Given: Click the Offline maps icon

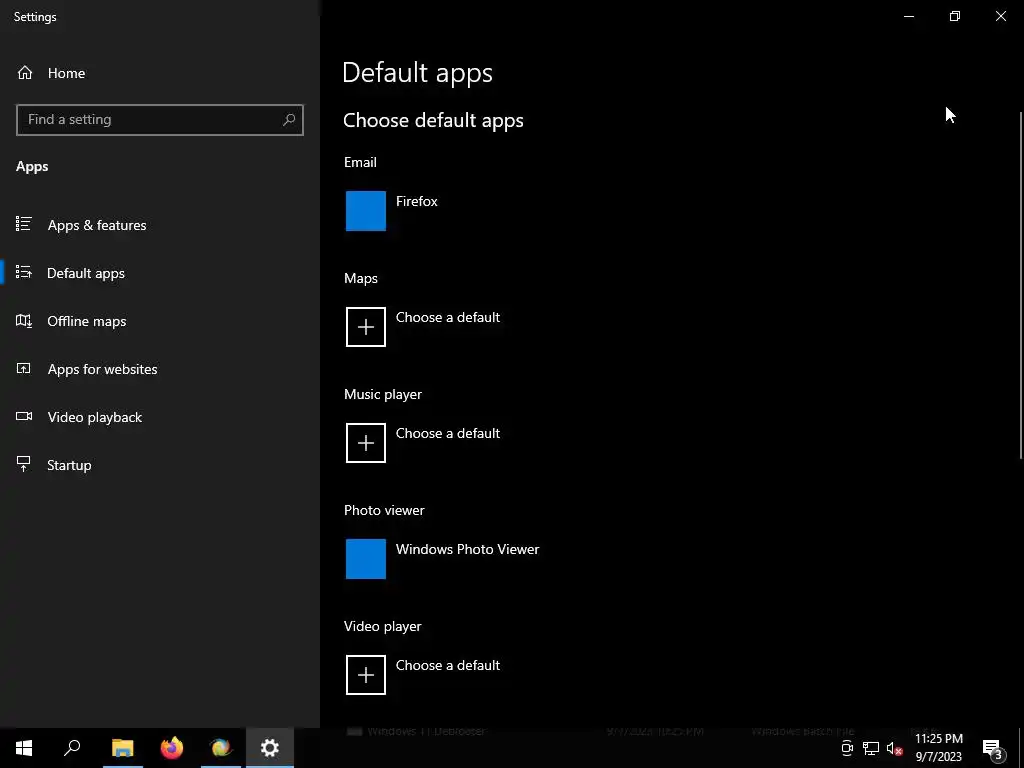Looking at the screenshot, I should point(24,321).
